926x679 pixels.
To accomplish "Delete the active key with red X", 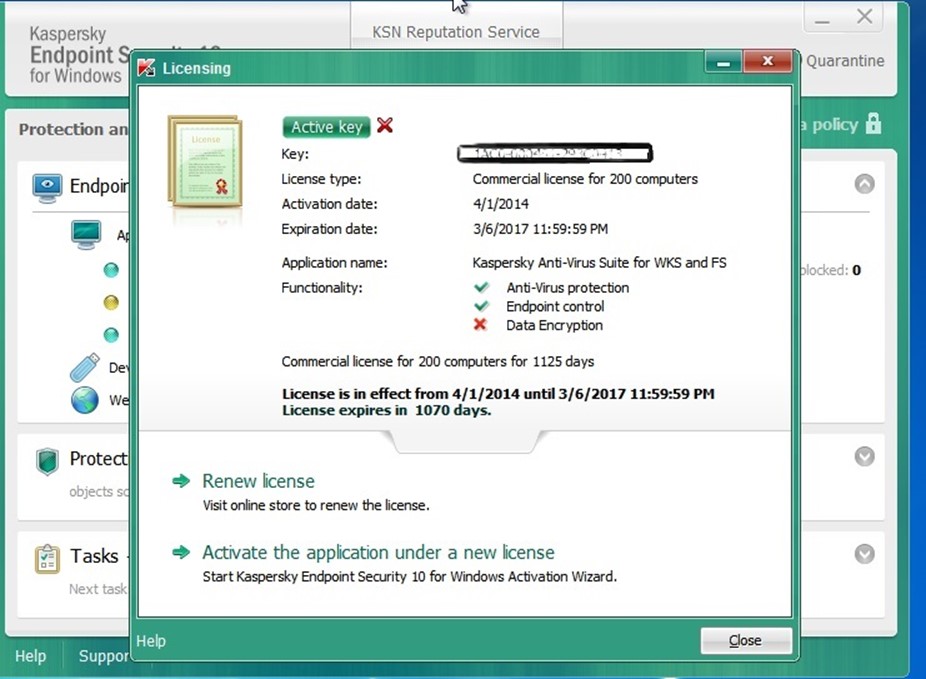I will (385, 125).
